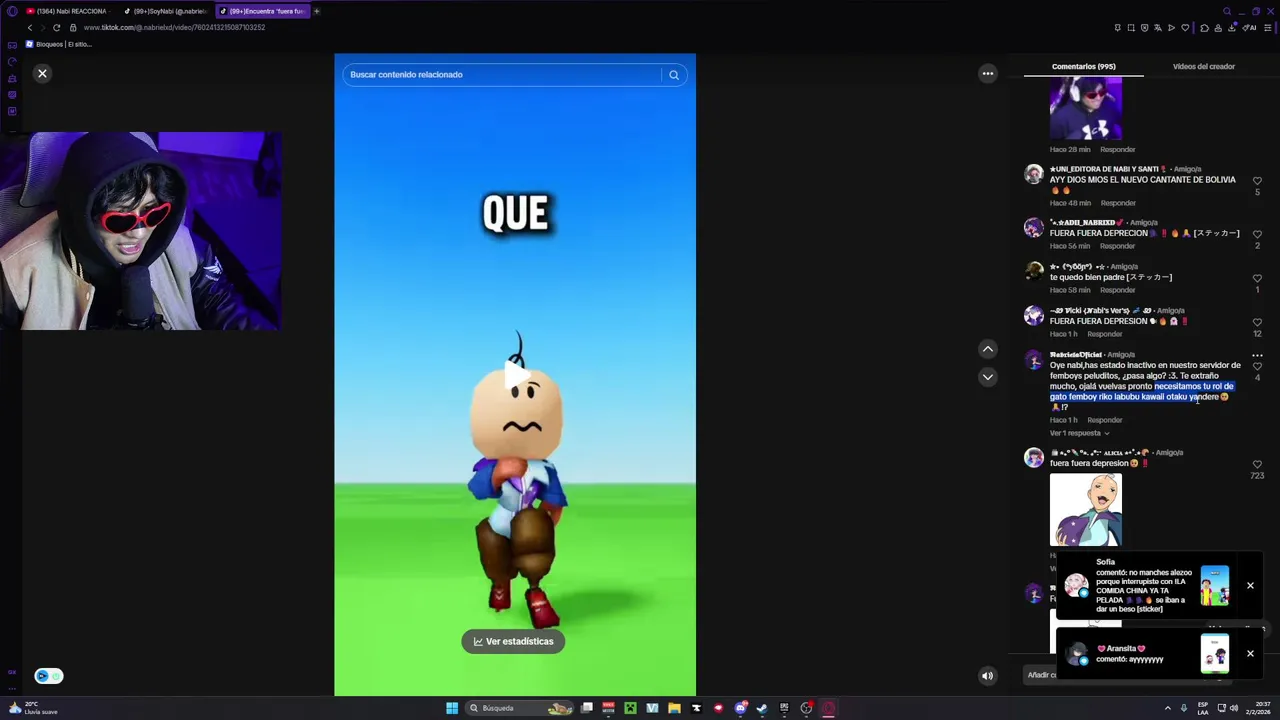Open the sticker image in the alicia comment
This screenshot has height=720, width=1280.
(1085, 510)
